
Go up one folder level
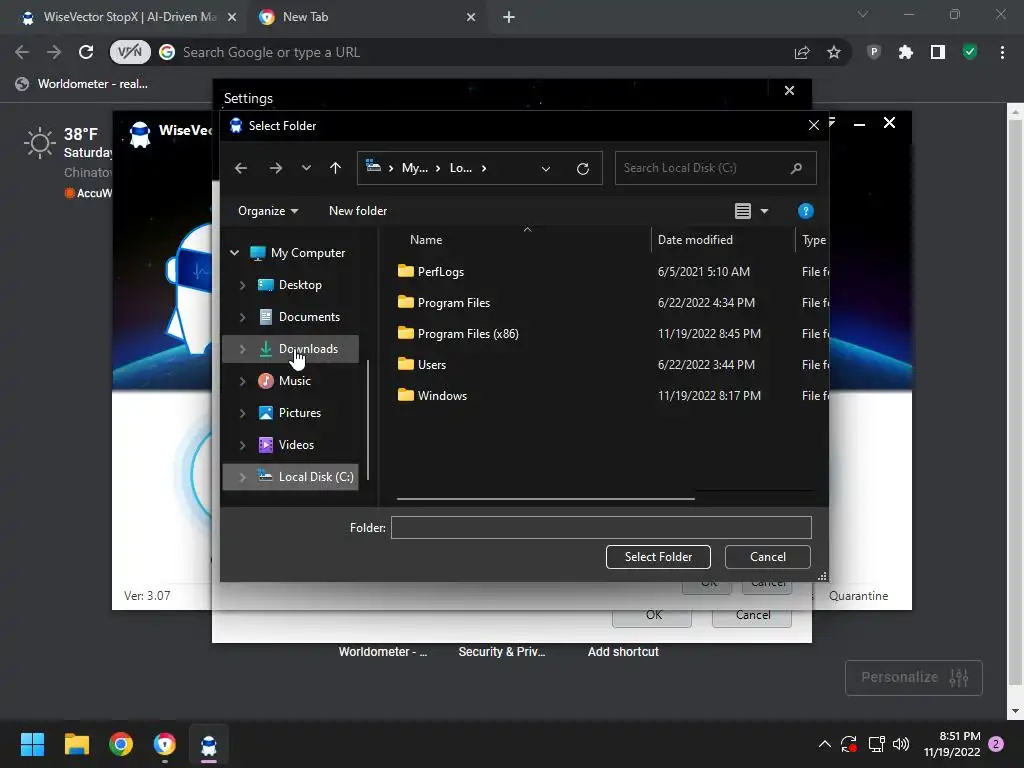(x=335, y=168)
